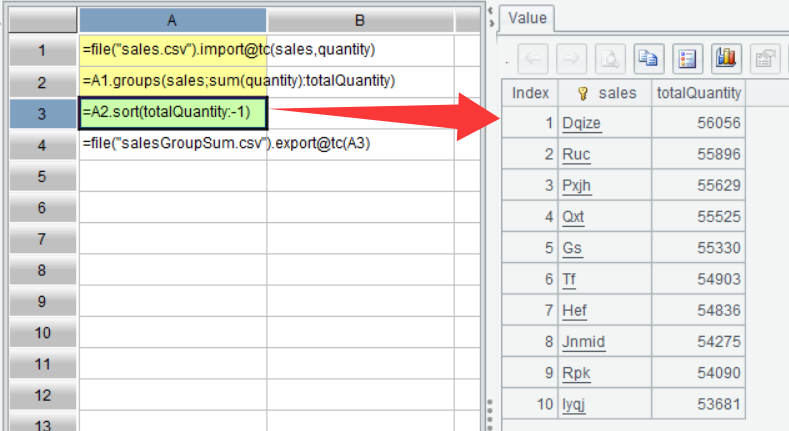
Task: Open the properties list icon
Action: pyautogui.click(x=686, y=59)
